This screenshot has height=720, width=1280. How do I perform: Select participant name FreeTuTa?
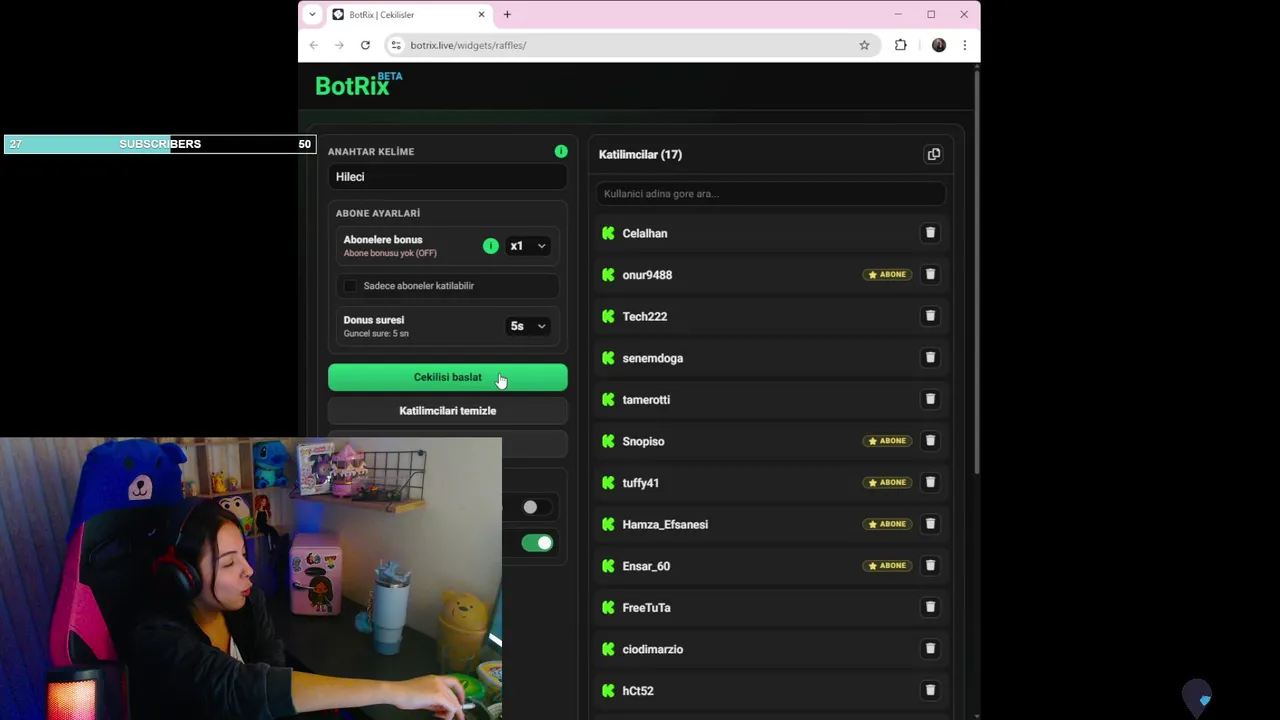pyautogui.click(x=646, y=608)
